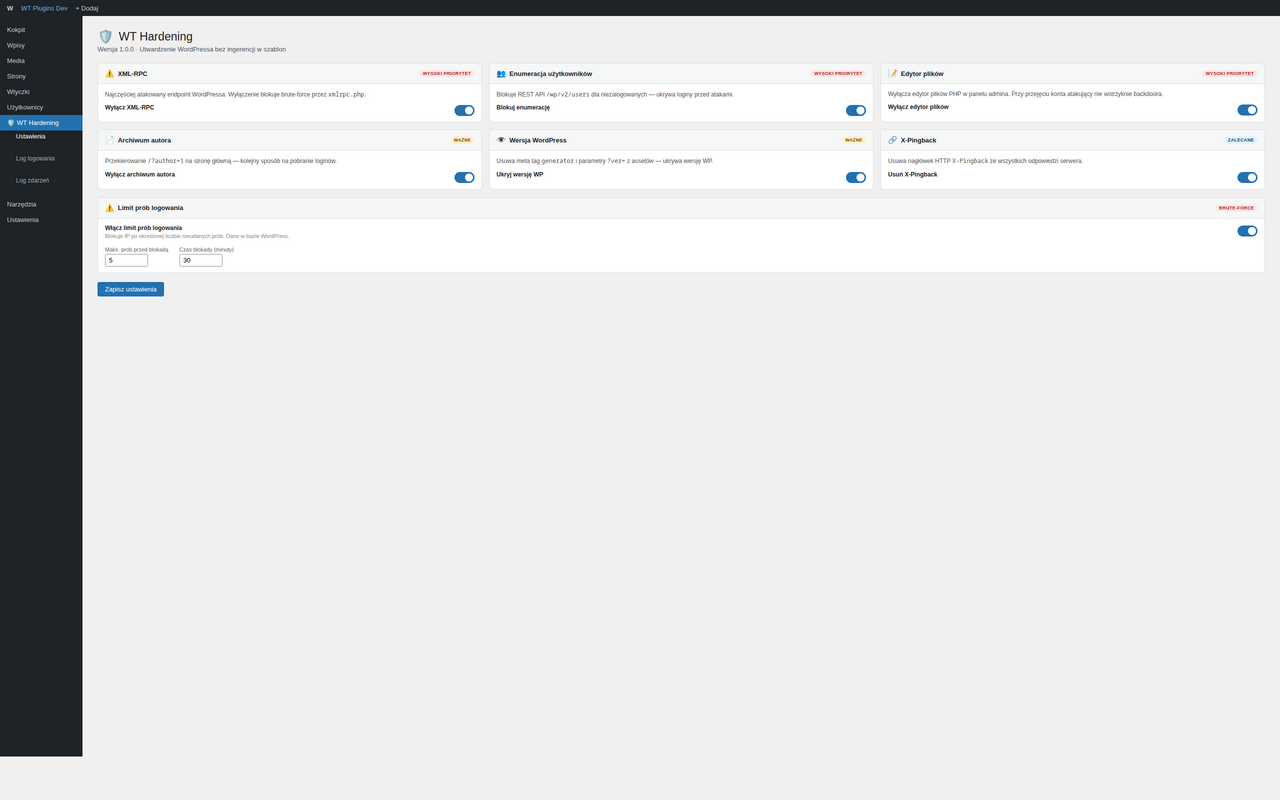Viewport: 1280px width, 800px height.
Task: Open Strony in the sidebar
Action: (41, 76)
